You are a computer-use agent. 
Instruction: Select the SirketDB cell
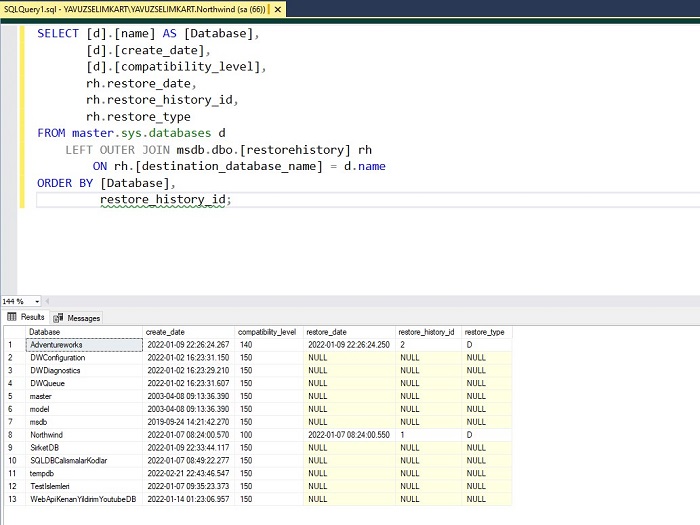pyautogui.click(x=84, y=448)
